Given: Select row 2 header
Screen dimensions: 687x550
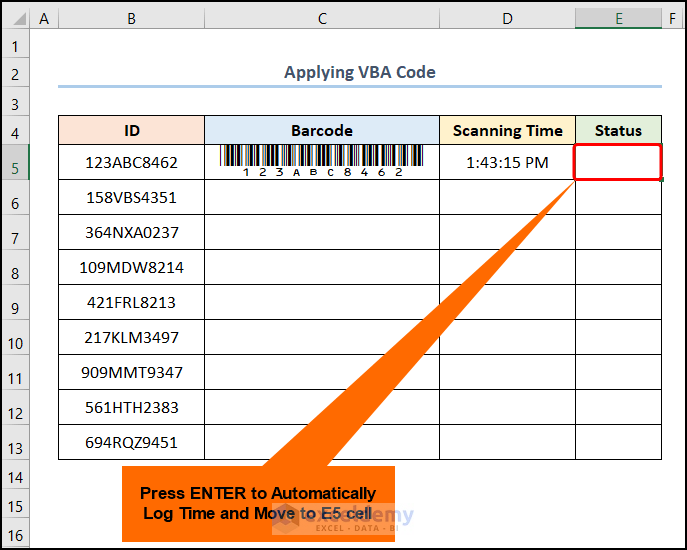Looking at the screenshot, I should click(15, 72).
